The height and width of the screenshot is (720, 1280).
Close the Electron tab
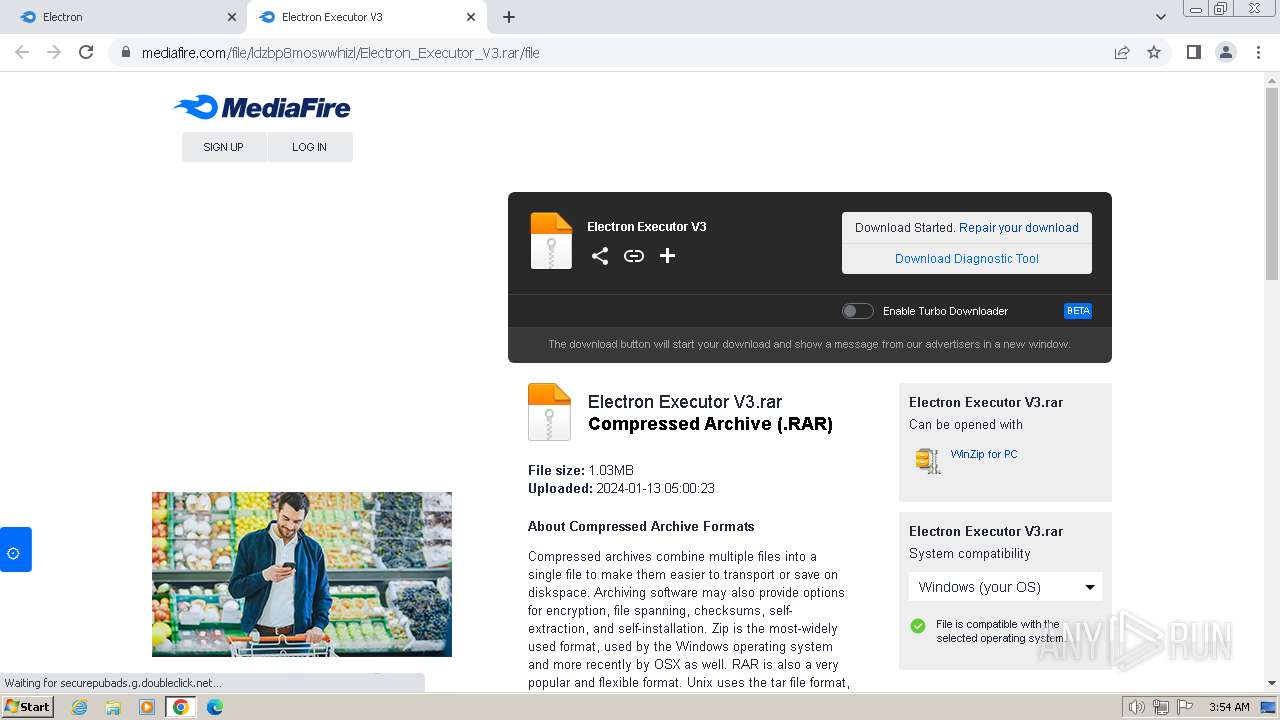point(232,17)
